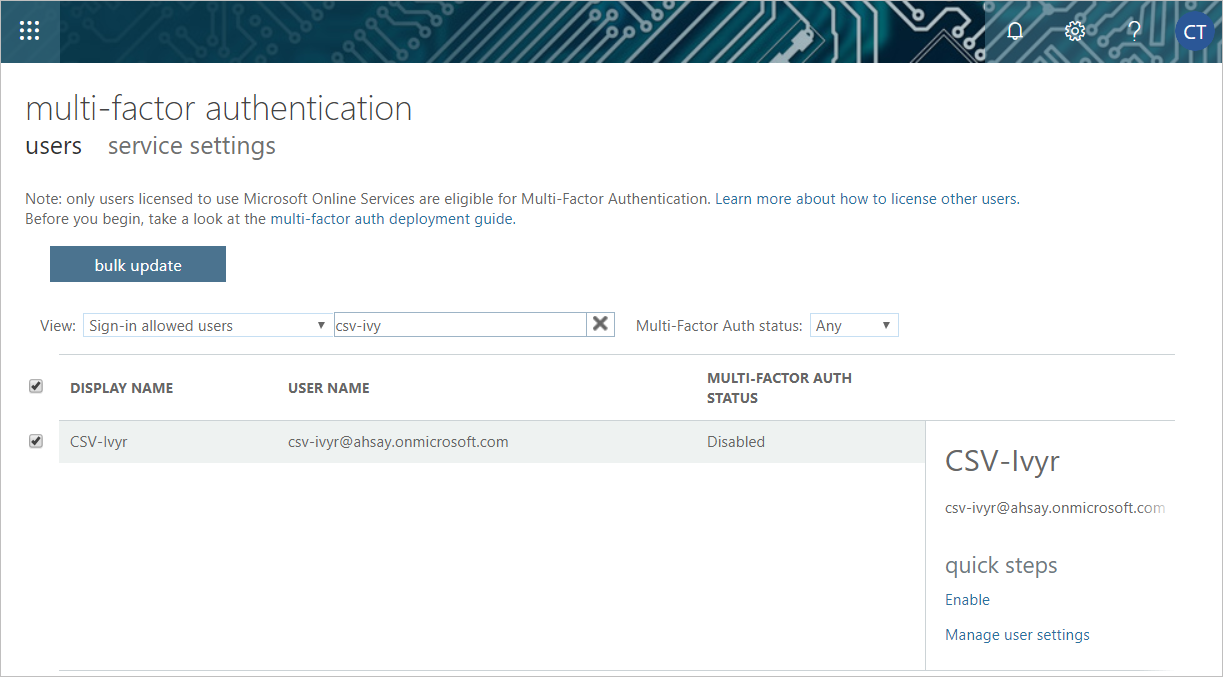Open Learn more about licensing other users link
The width and height of the screenshot is (1223, 677).
[866, 199]
